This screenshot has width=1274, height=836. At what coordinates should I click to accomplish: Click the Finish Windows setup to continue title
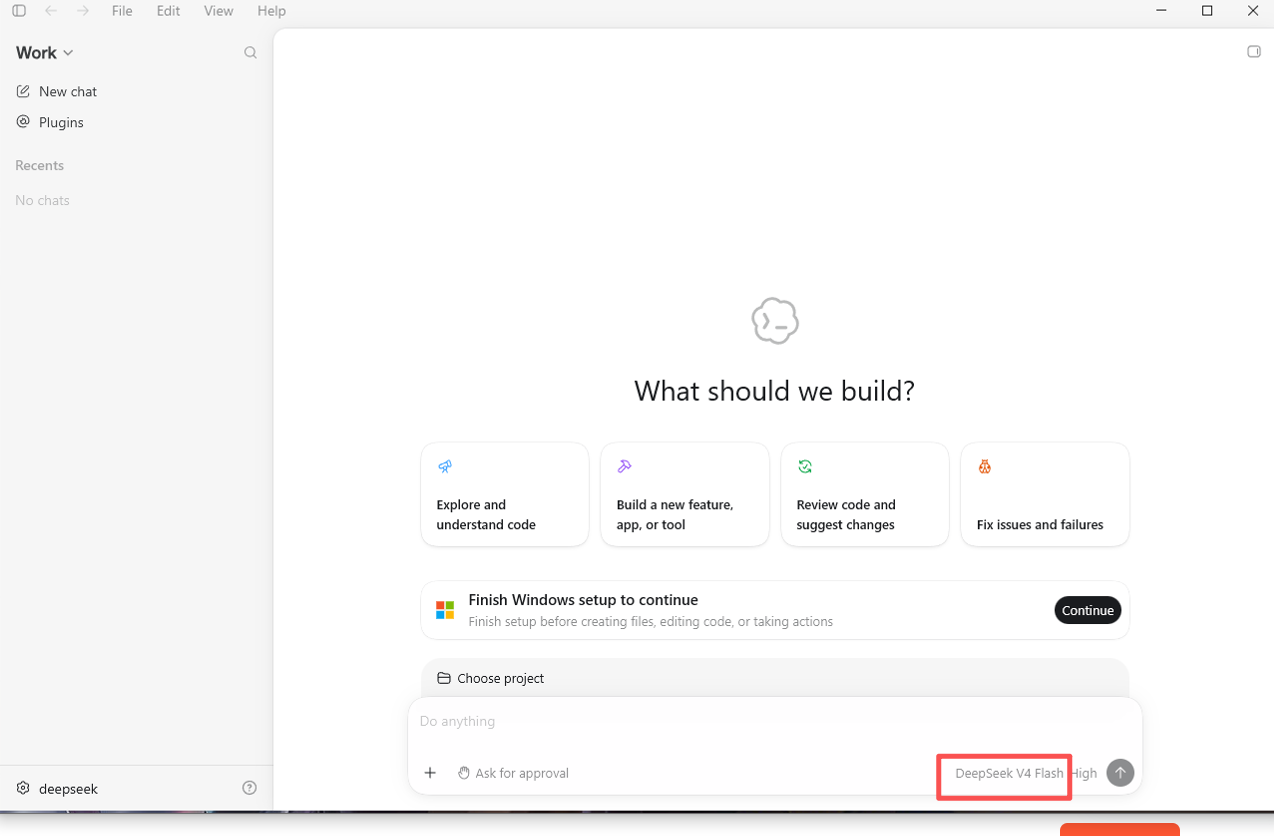tap(583, 600)
